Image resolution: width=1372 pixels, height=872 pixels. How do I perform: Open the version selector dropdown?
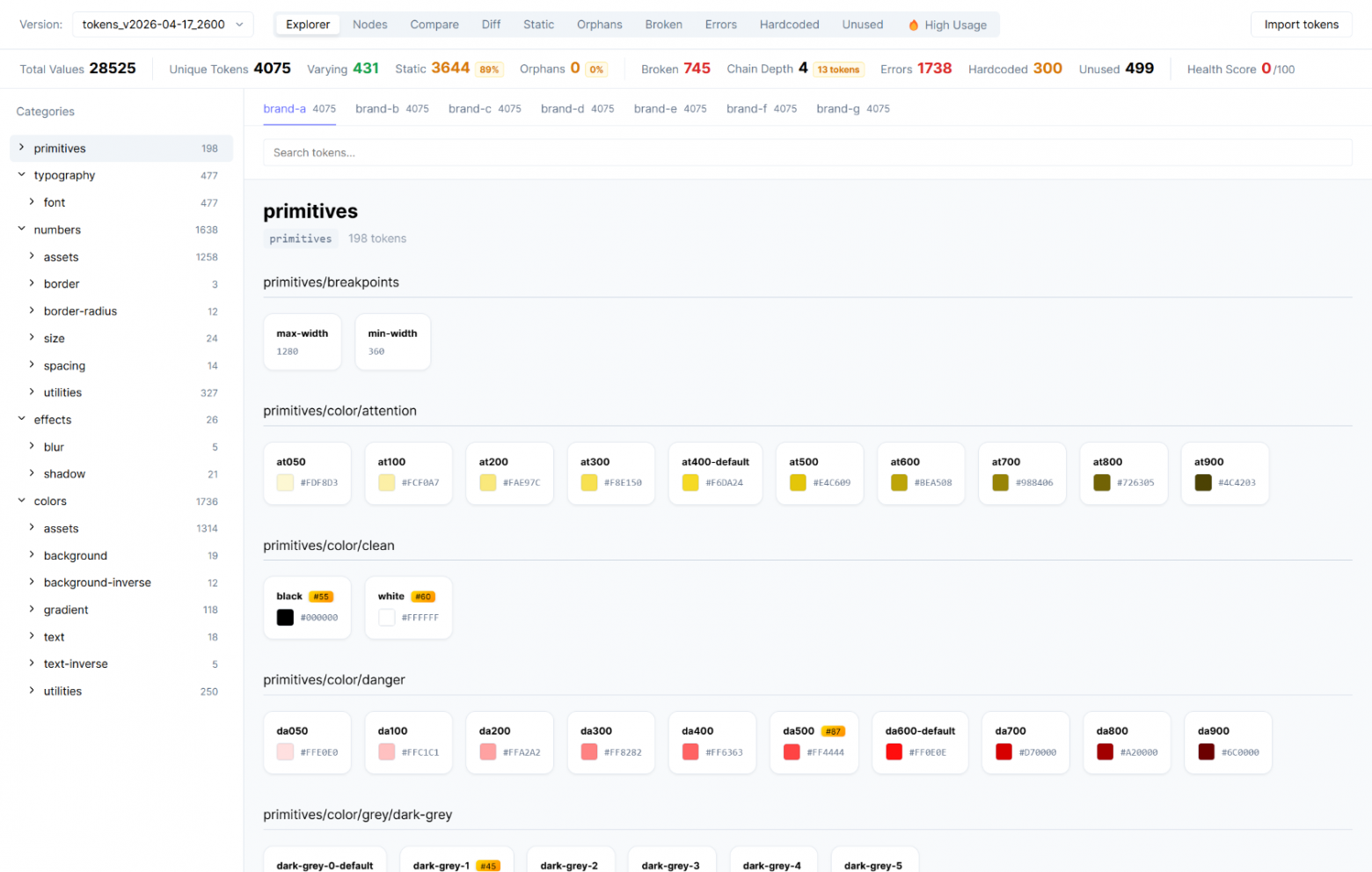(x=163, y=25)
